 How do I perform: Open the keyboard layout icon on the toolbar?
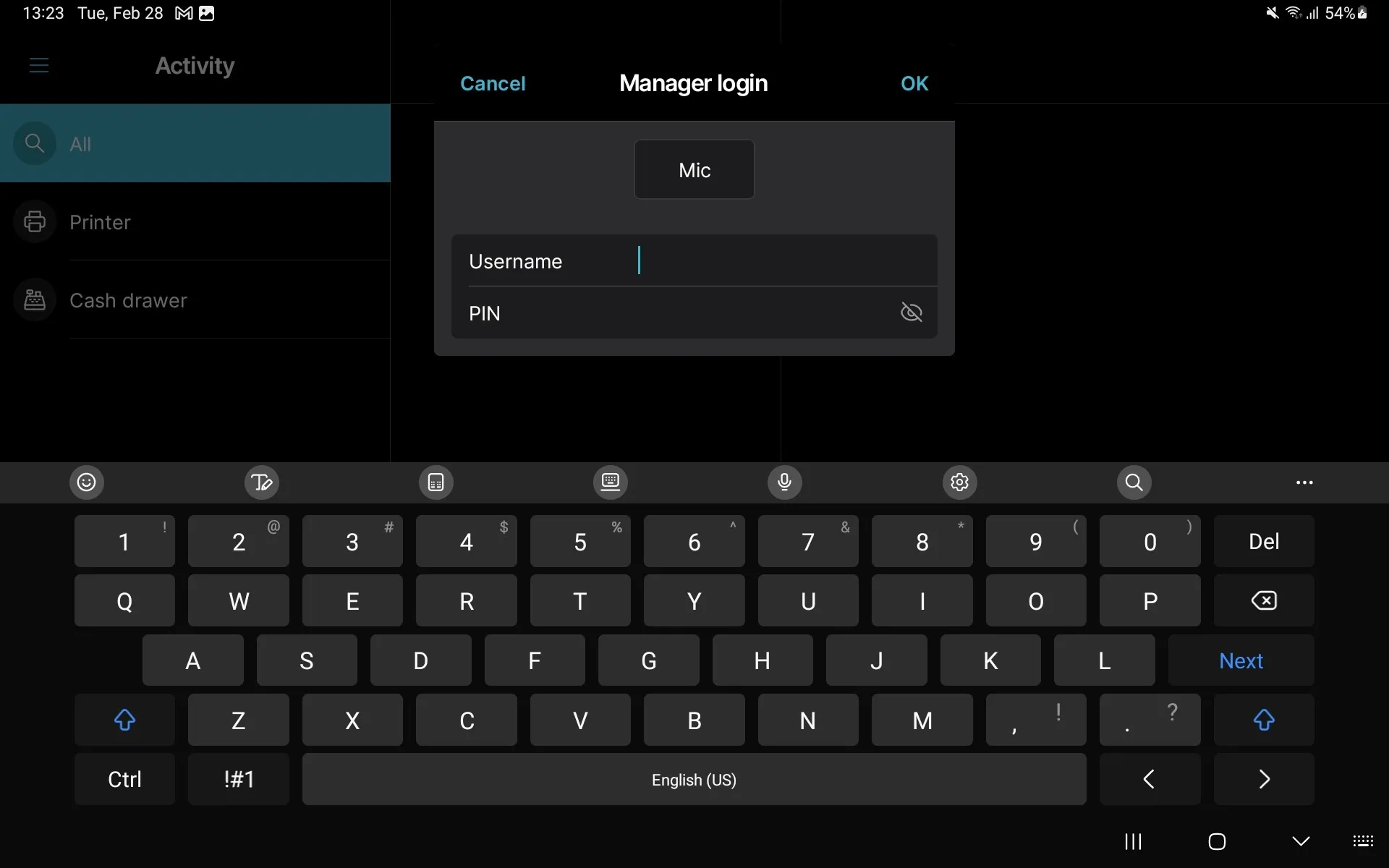pyautogui.click(x=610, y=482)
